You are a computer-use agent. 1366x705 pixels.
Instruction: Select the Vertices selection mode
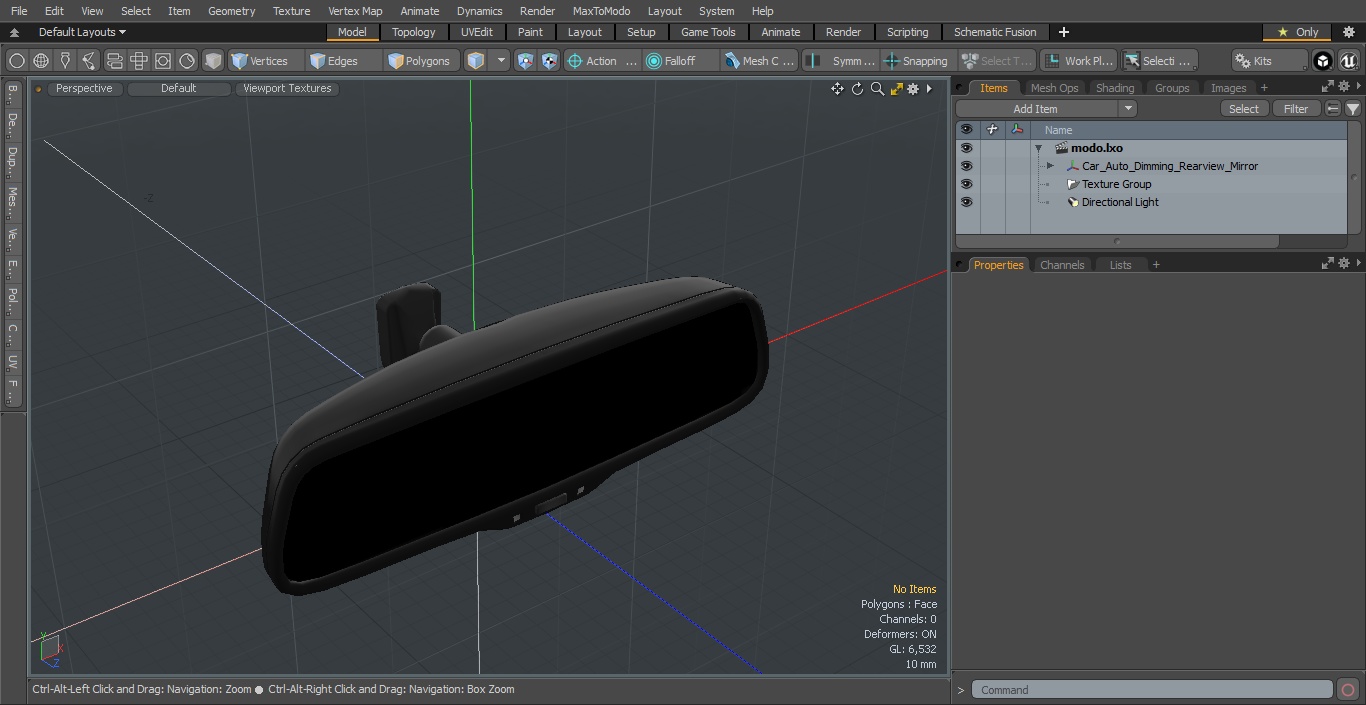[x=260, y=61]
